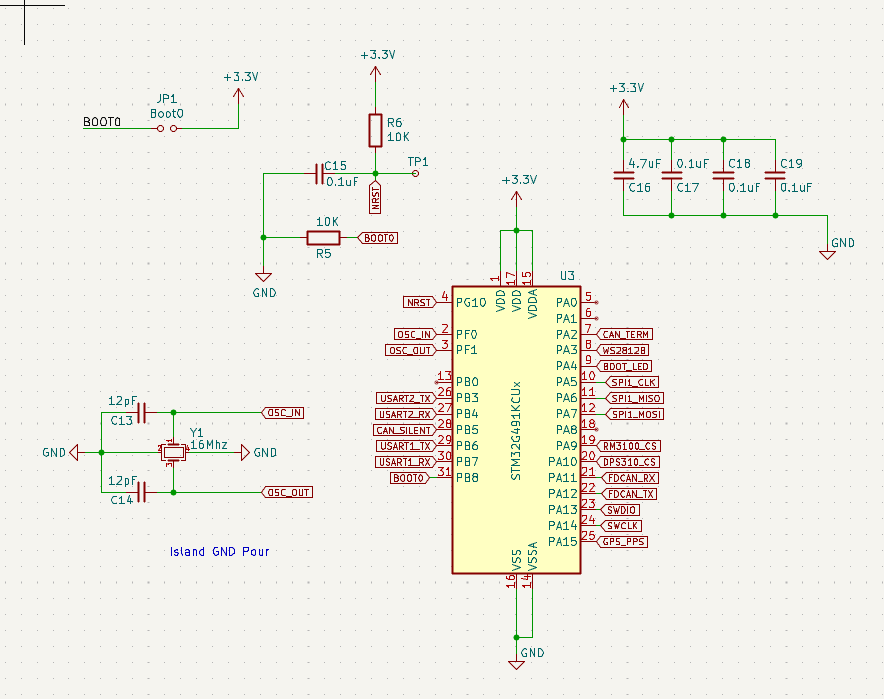Select the U3 STM32G491KCUx symbol body
Screen dimensions: 884x699
[515, 430]
